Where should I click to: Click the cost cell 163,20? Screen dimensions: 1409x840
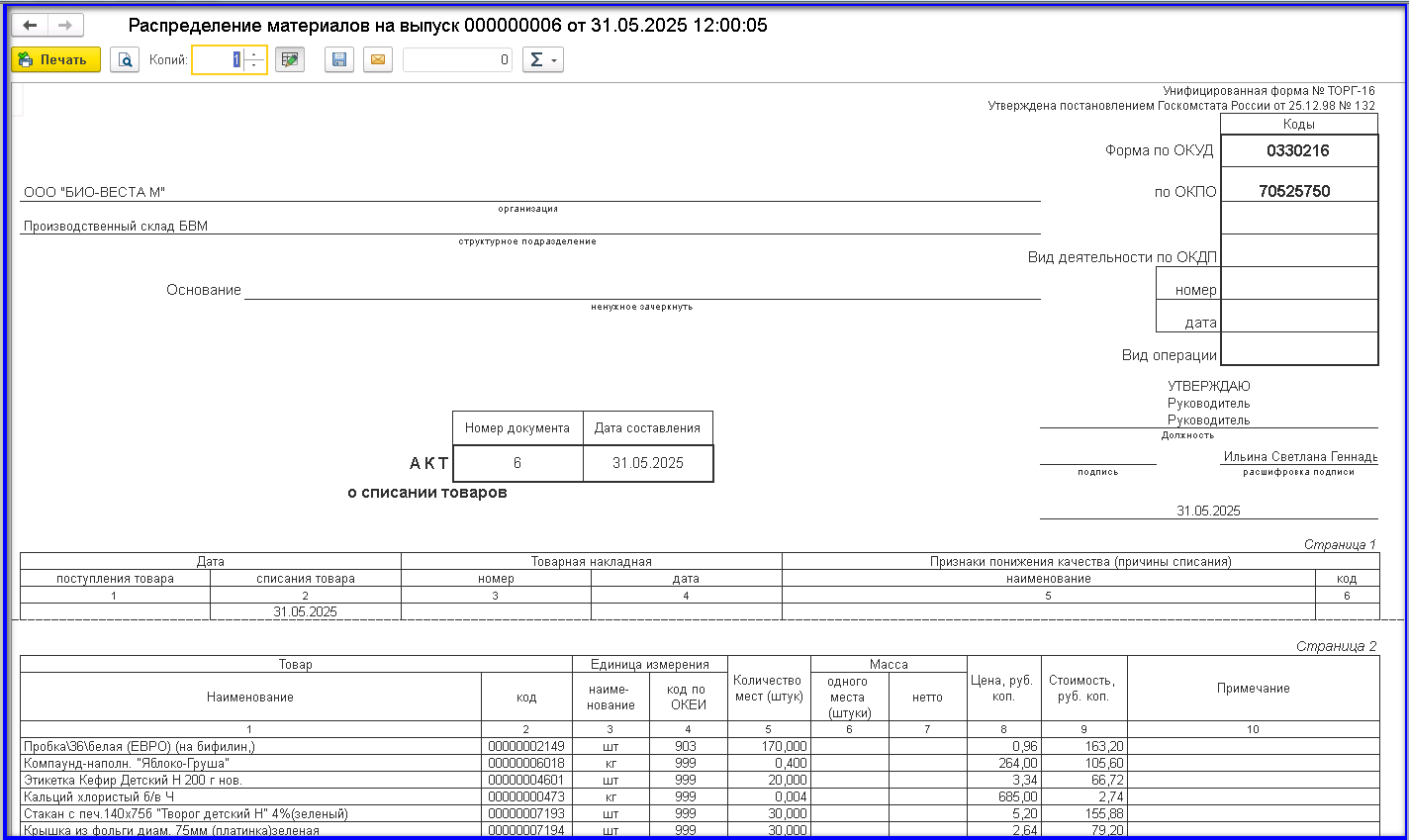click(x=1086, y=747)
